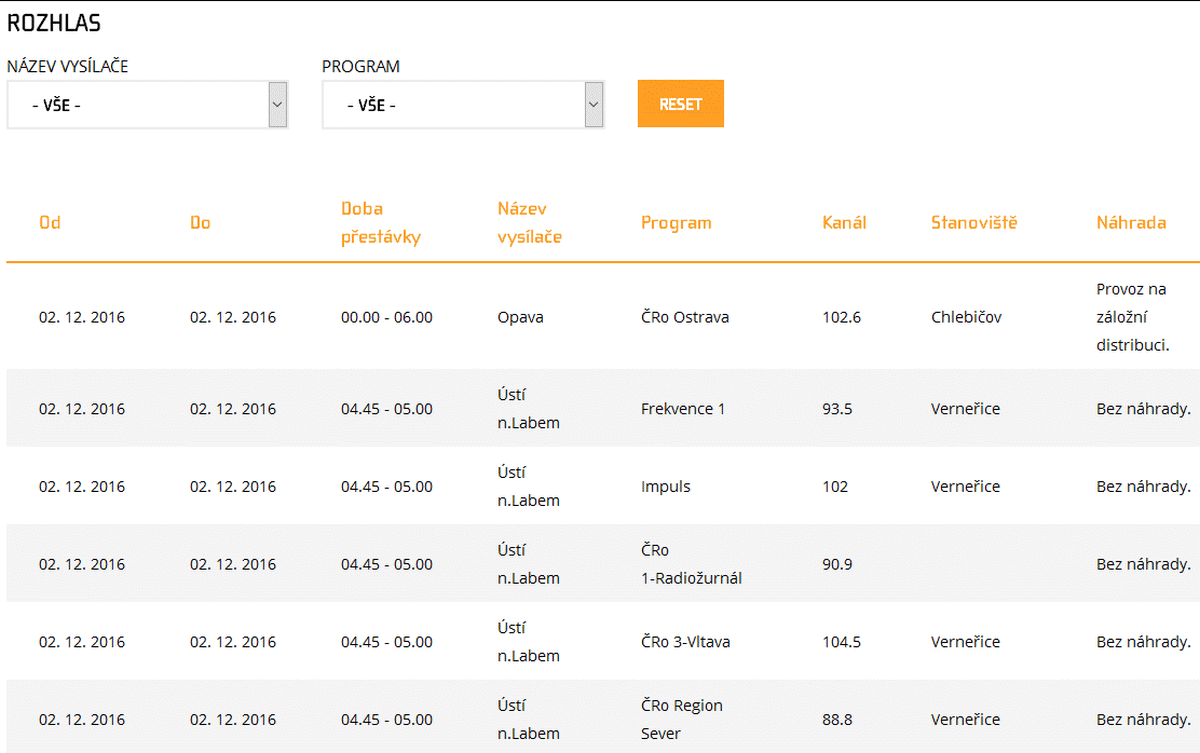
Task: Click the 00.00 - 06.00 outage time cell
Action: 387,317
